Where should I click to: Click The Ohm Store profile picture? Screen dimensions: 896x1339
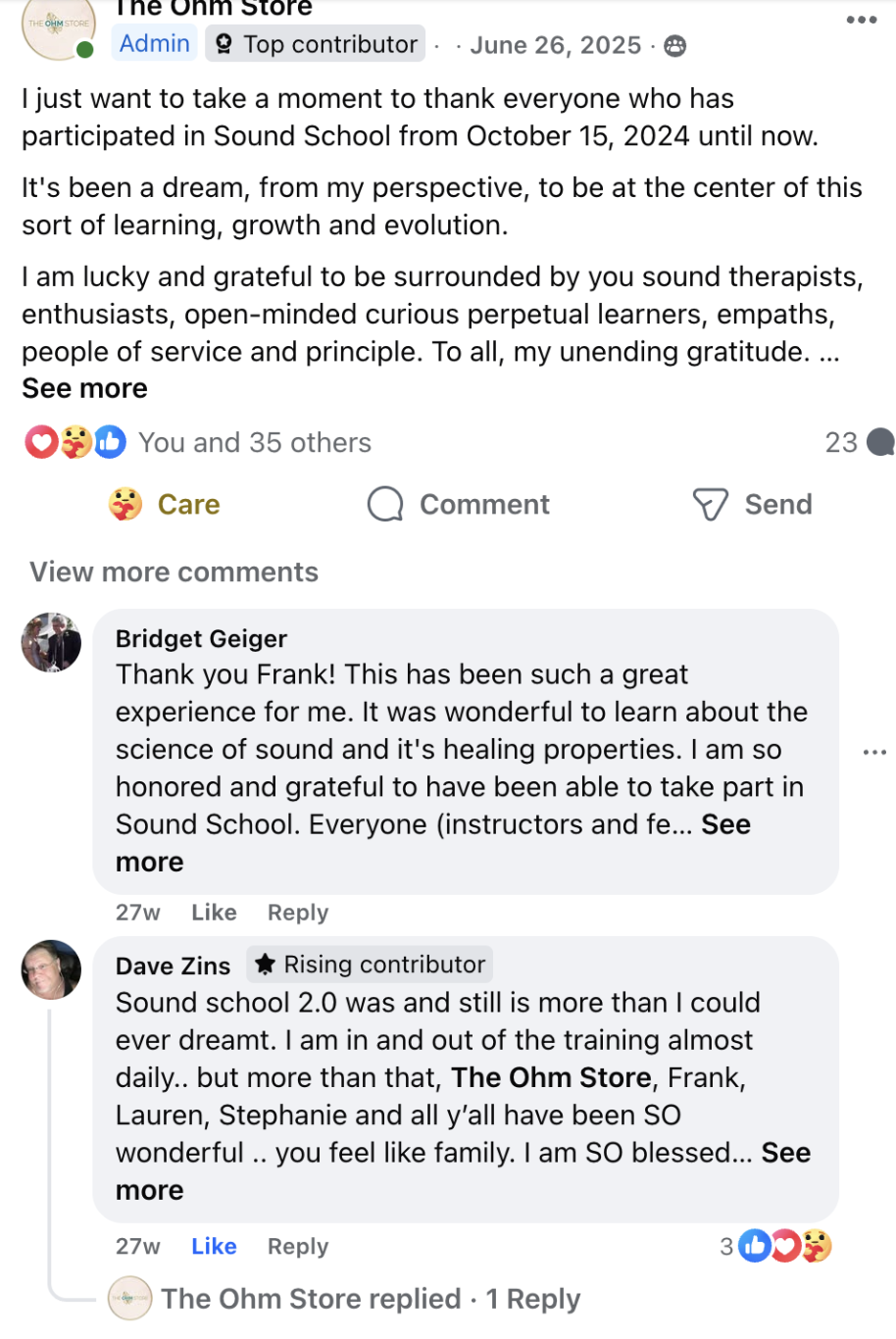[x=58, y=27]
